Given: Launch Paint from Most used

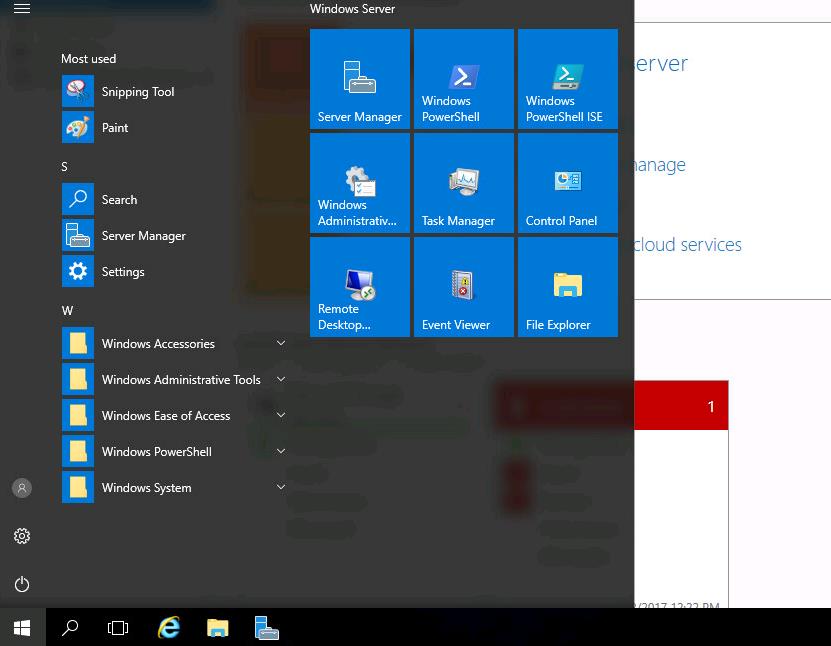Looking at the screenshot, I should (x=175, y=127).
